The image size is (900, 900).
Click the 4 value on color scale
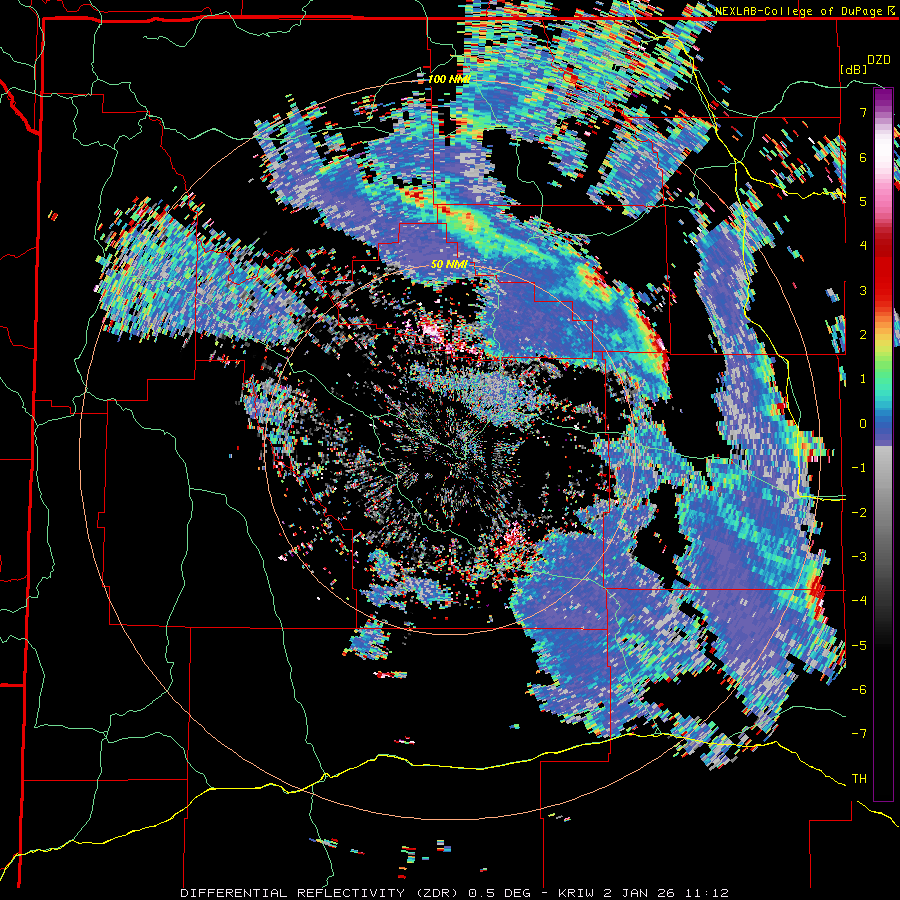click(863, 246)
